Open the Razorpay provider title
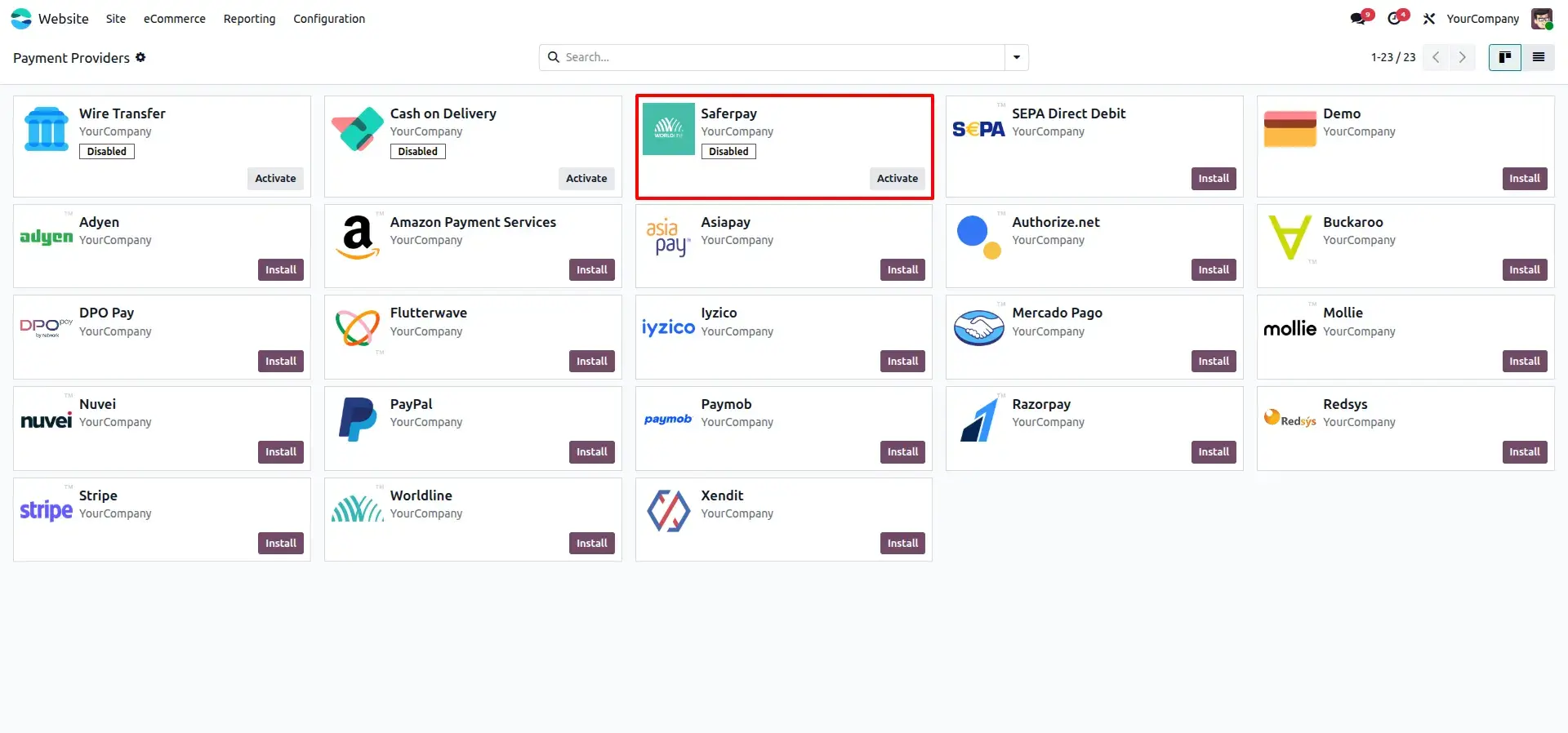The height and width of the screenshot is (733, 1568). point(1041,404)
